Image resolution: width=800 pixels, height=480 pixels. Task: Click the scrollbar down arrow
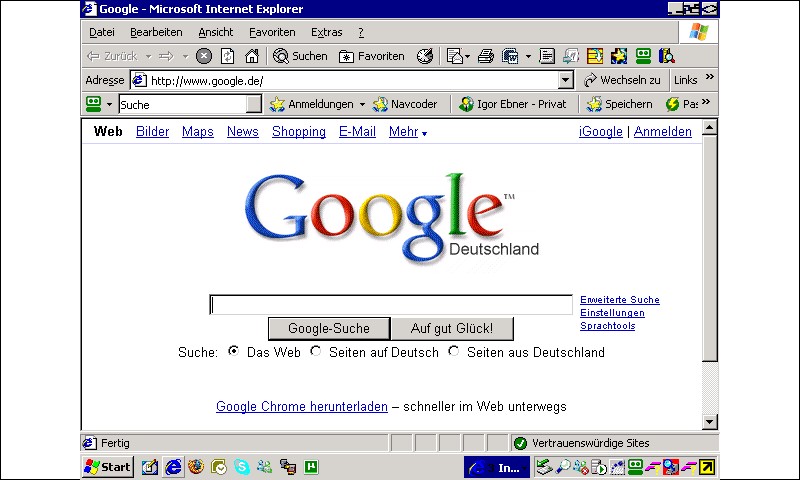click(x=710, y=422)
